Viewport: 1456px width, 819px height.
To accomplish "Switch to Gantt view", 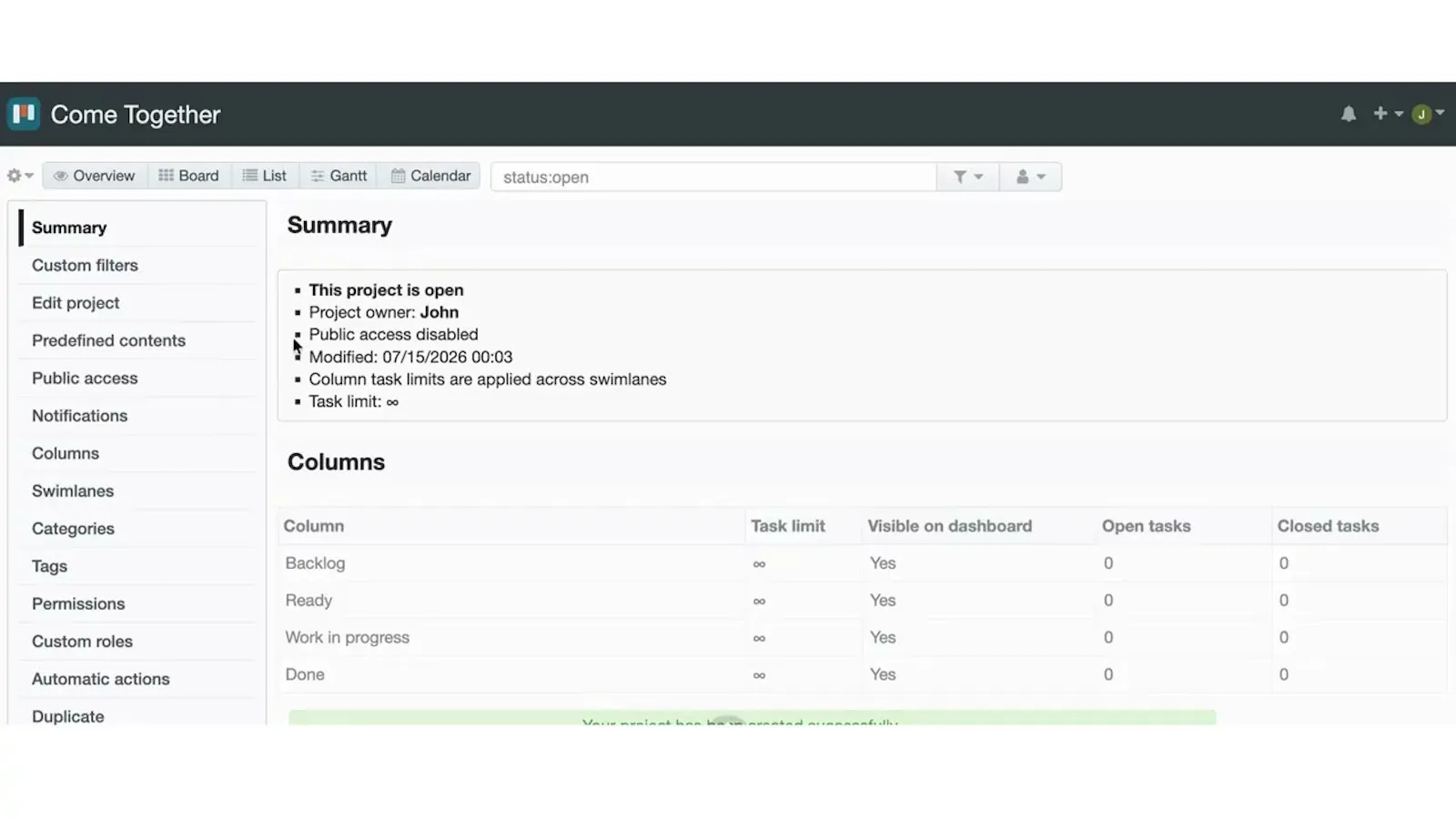I will [339, 176].
